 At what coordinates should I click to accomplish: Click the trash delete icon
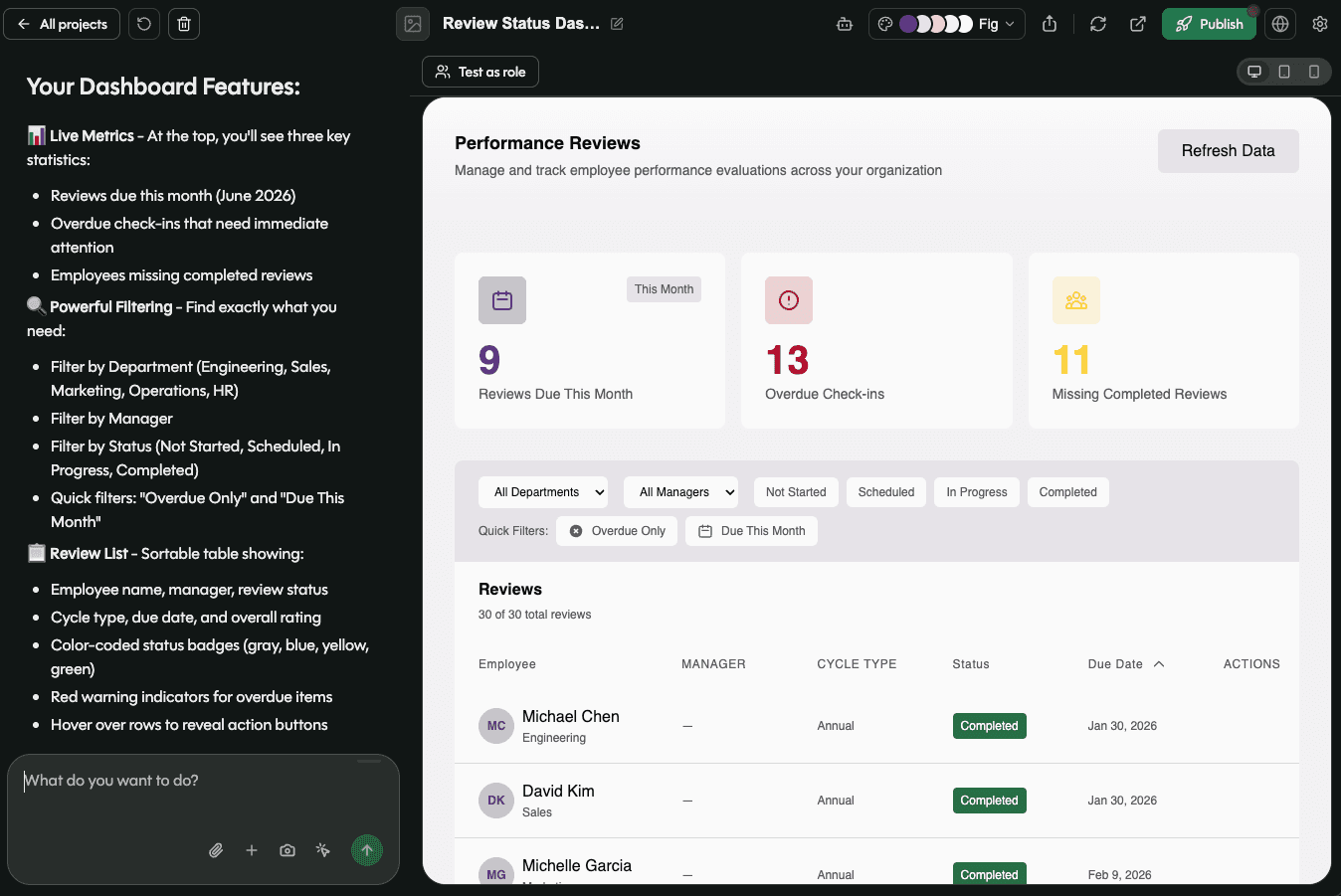click(184, 24)
